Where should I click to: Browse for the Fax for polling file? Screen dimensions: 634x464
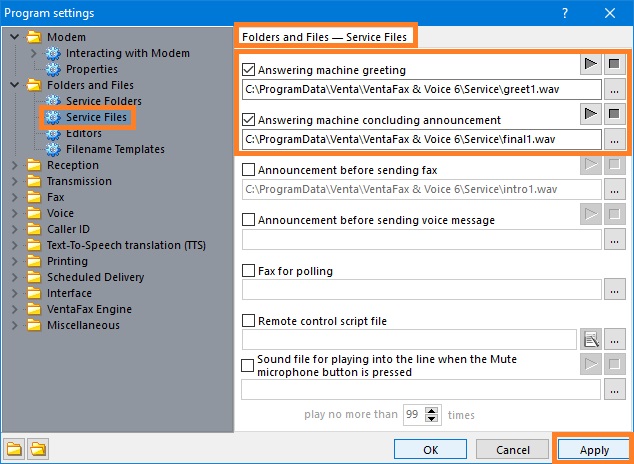[615, 290]
